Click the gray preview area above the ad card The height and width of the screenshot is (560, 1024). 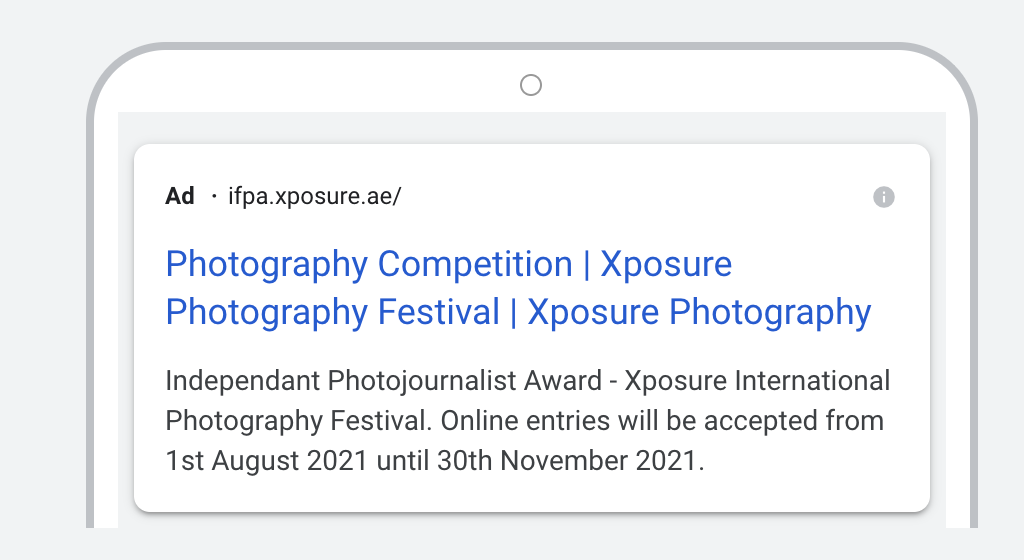coord(532,128)
